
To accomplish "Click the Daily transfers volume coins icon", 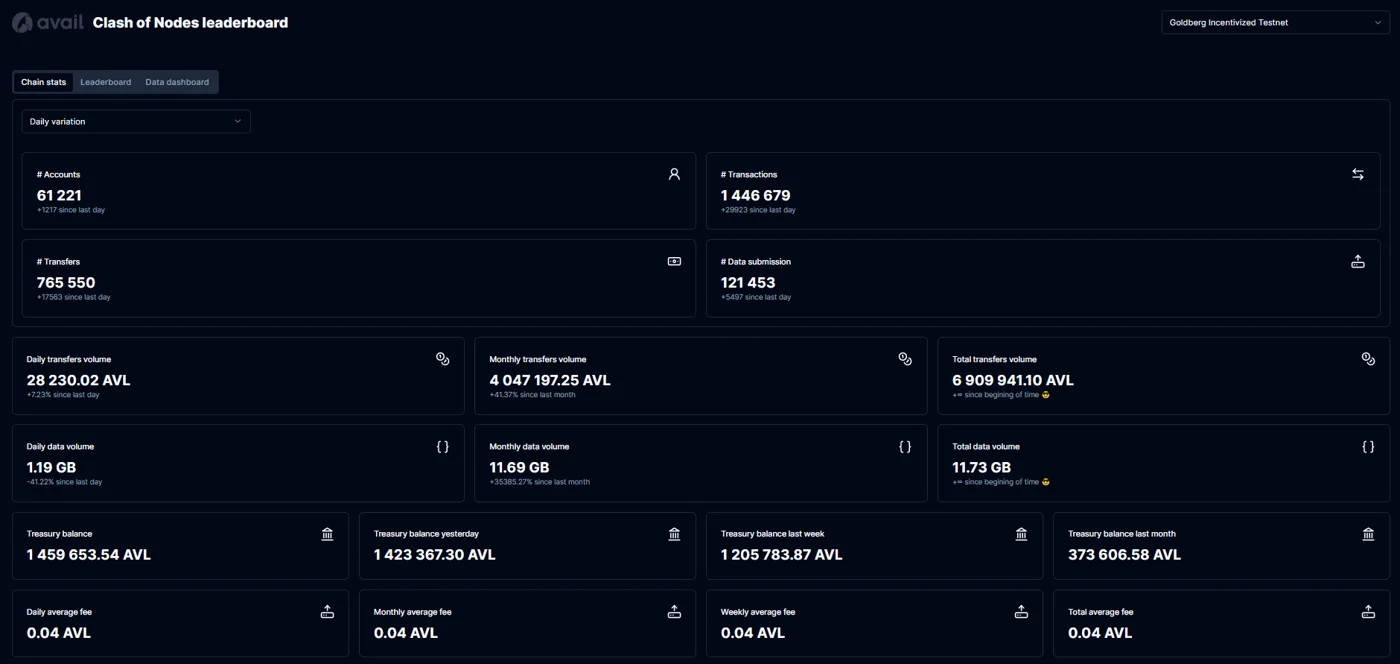I will (443, 359).
